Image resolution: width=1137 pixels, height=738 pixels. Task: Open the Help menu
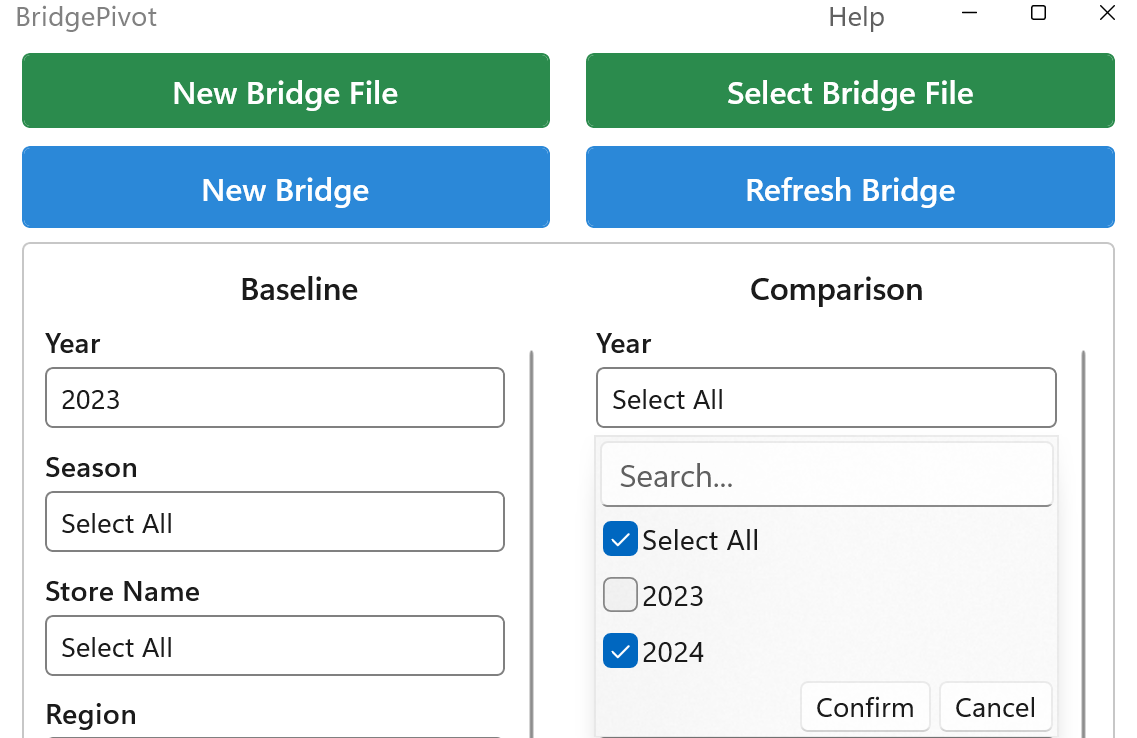tap(856, 16)
